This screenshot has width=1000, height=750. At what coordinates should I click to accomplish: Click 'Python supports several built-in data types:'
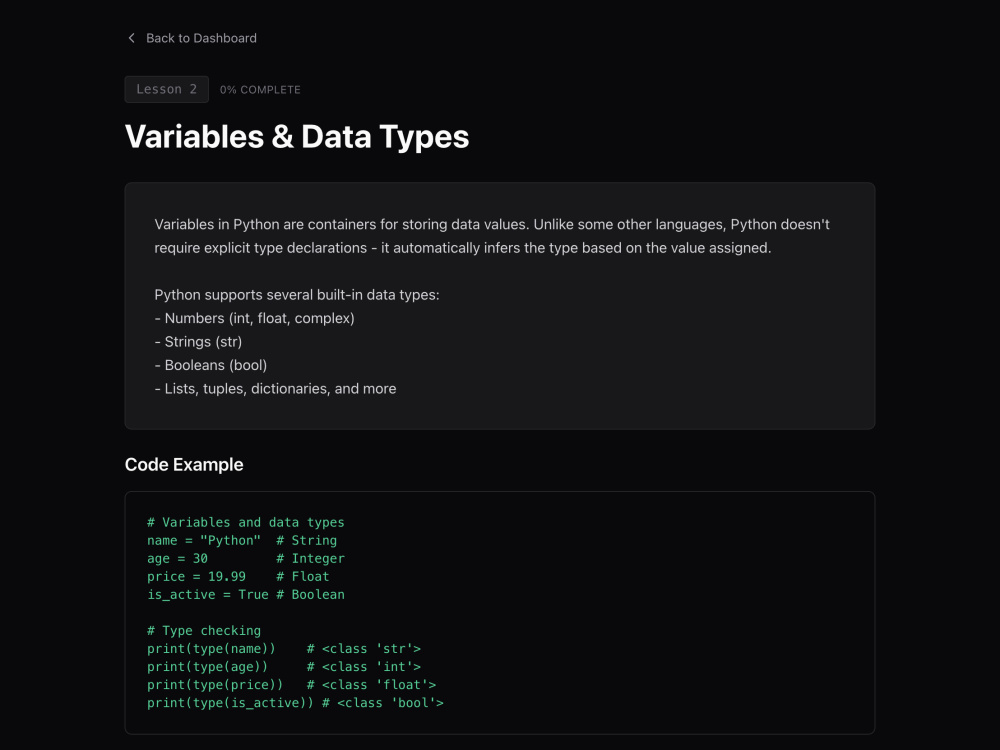[297, 295]
